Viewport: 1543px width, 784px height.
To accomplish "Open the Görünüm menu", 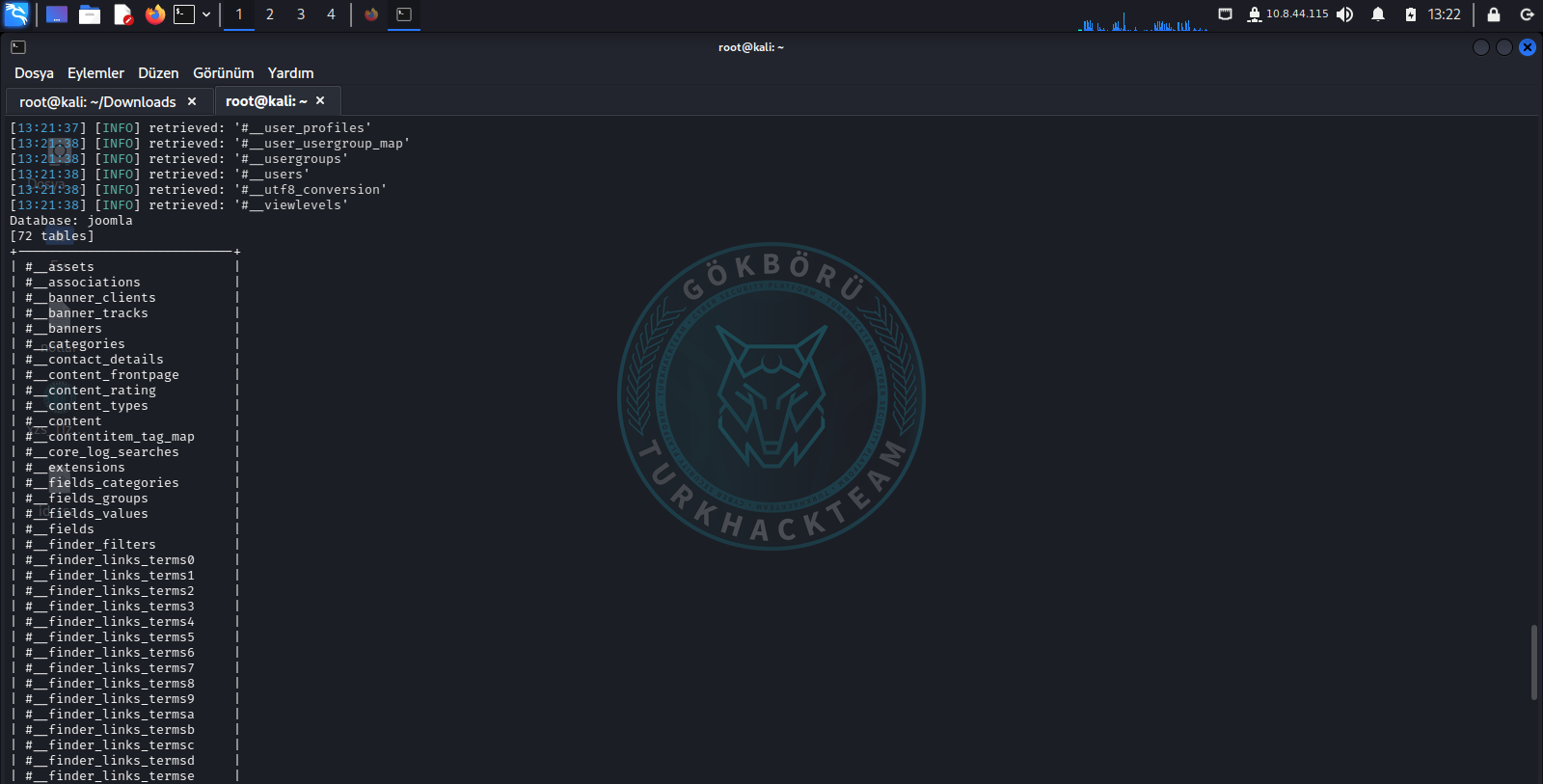I will (x=223, y=73).
